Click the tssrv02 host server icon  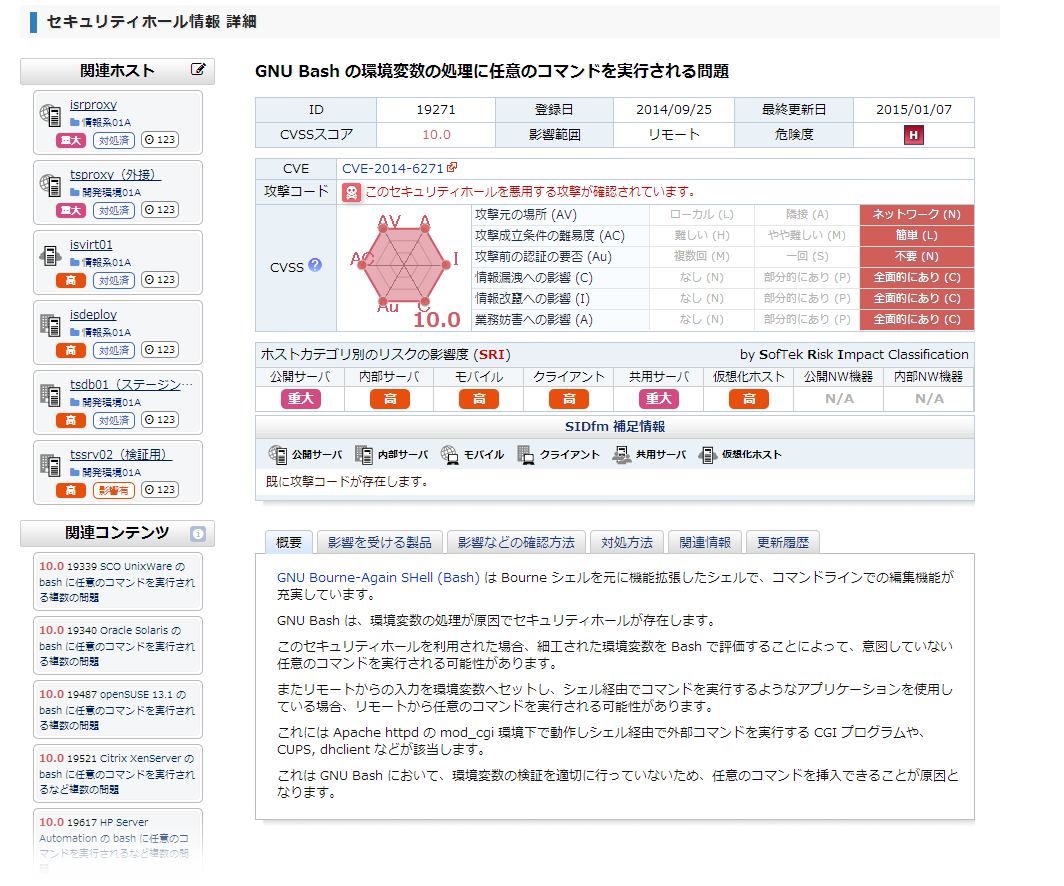[x=51, y=465]
